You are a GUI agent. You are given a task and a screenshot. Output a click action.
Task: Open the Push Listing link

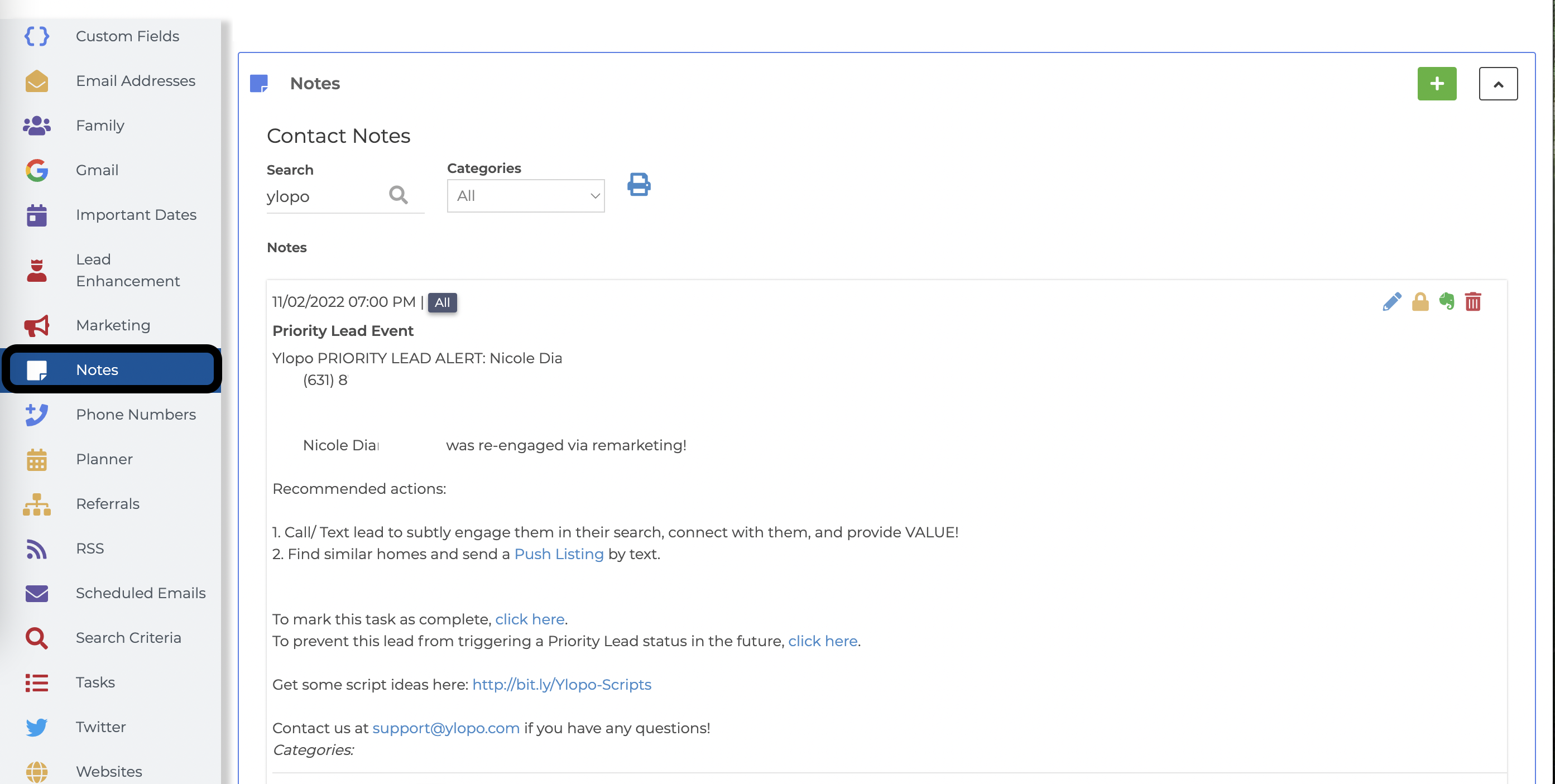(558, 554)
